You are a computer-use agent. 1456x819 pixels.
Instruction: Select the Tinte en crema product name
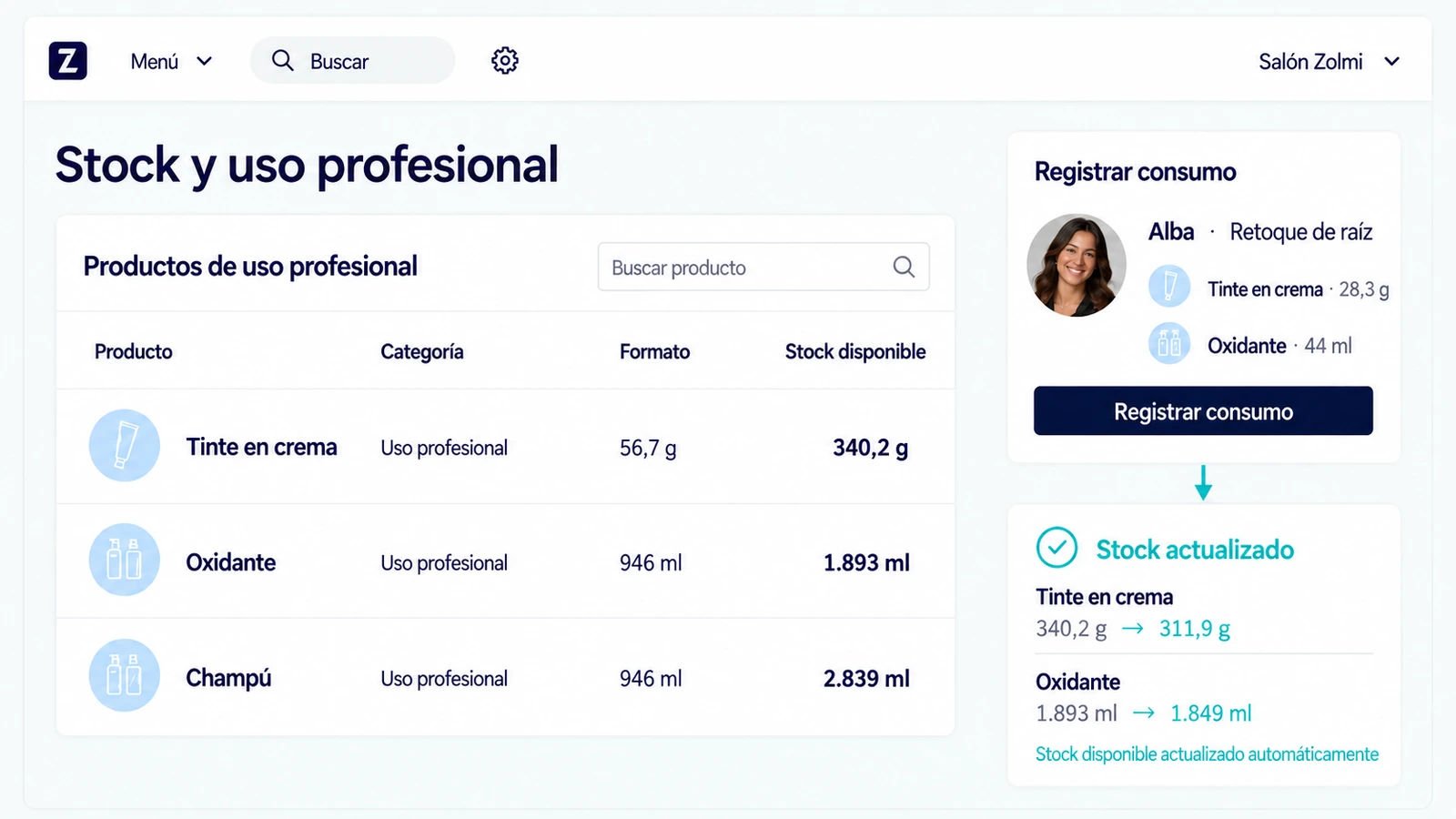pos(261,447)
